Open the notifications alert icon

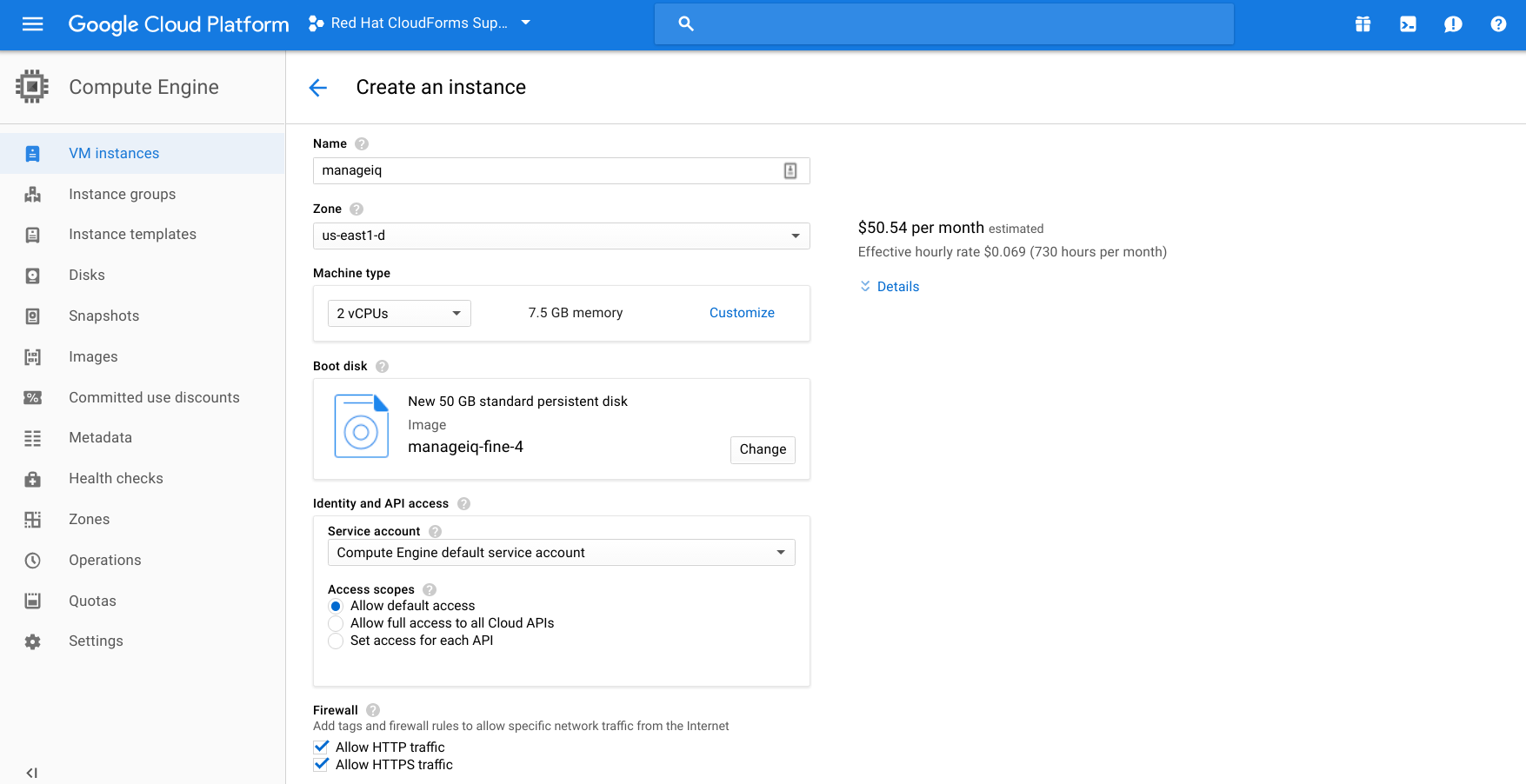[1453, 24]
